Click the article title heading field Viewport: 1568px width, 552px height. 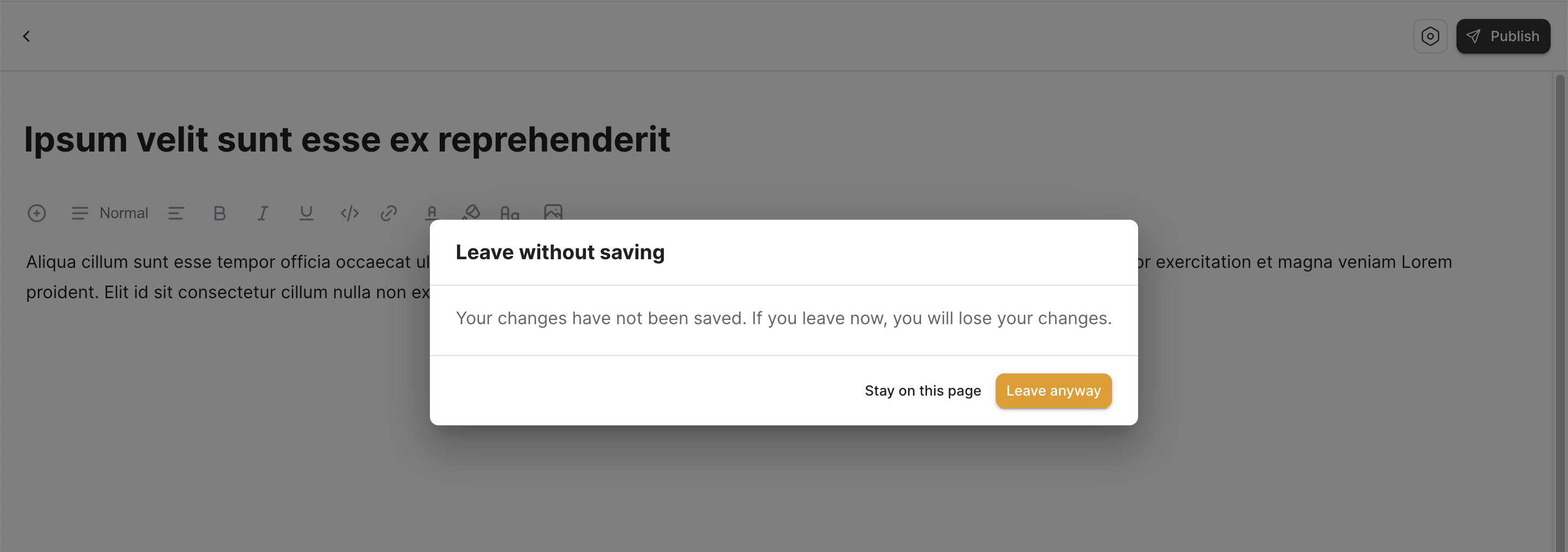coord(347,140)
